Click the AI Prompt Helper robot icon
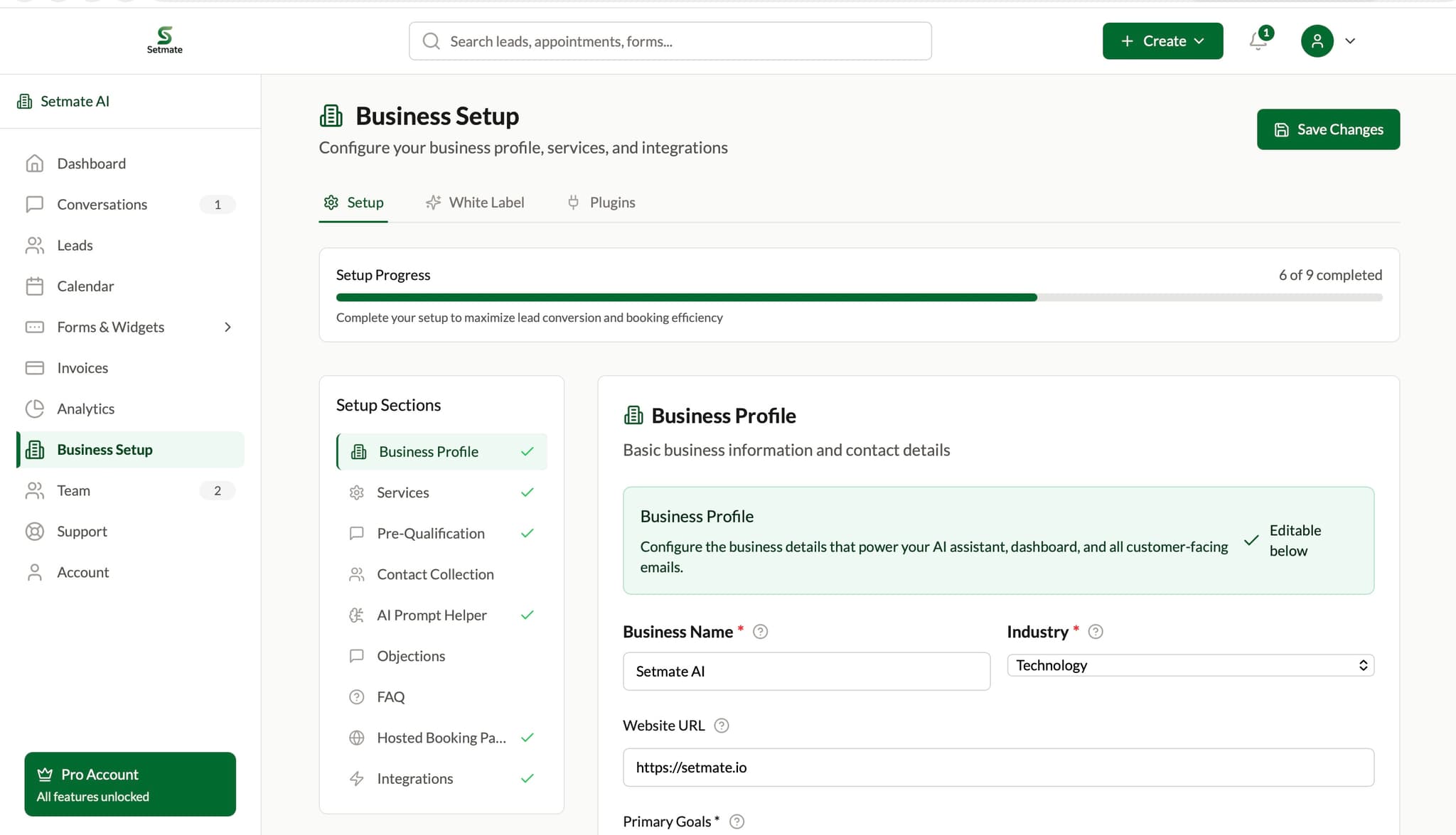This screenshot has height=835, width=1456. [357, 615]
